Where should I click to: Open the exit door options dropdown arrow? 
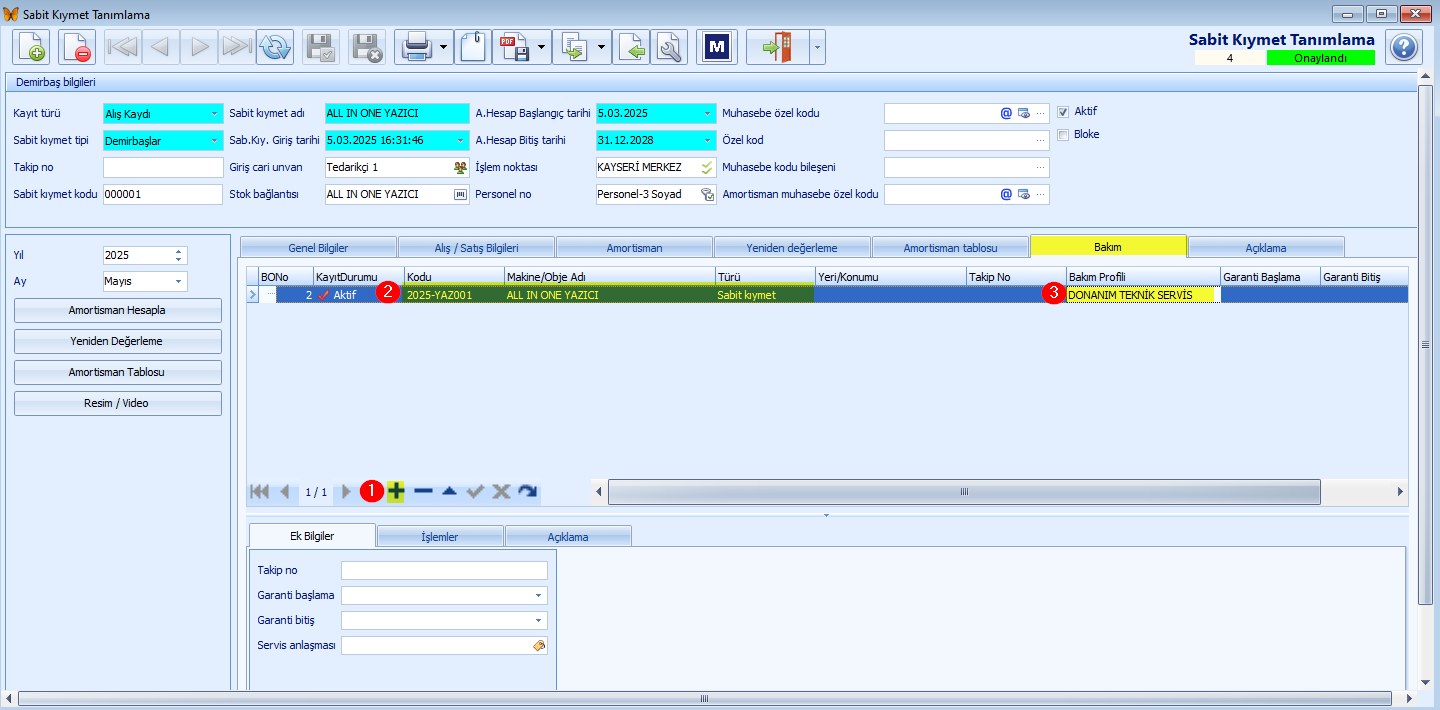tap(817, 47)
